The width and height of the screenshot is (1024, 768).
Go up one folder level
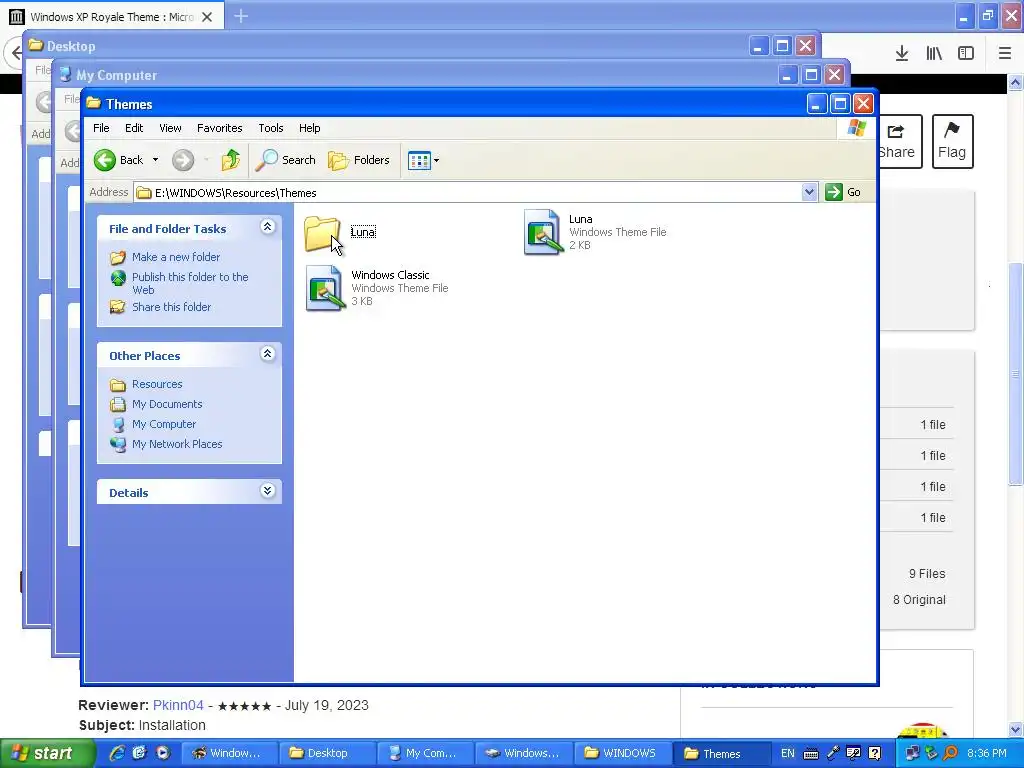tap(231, 160)
